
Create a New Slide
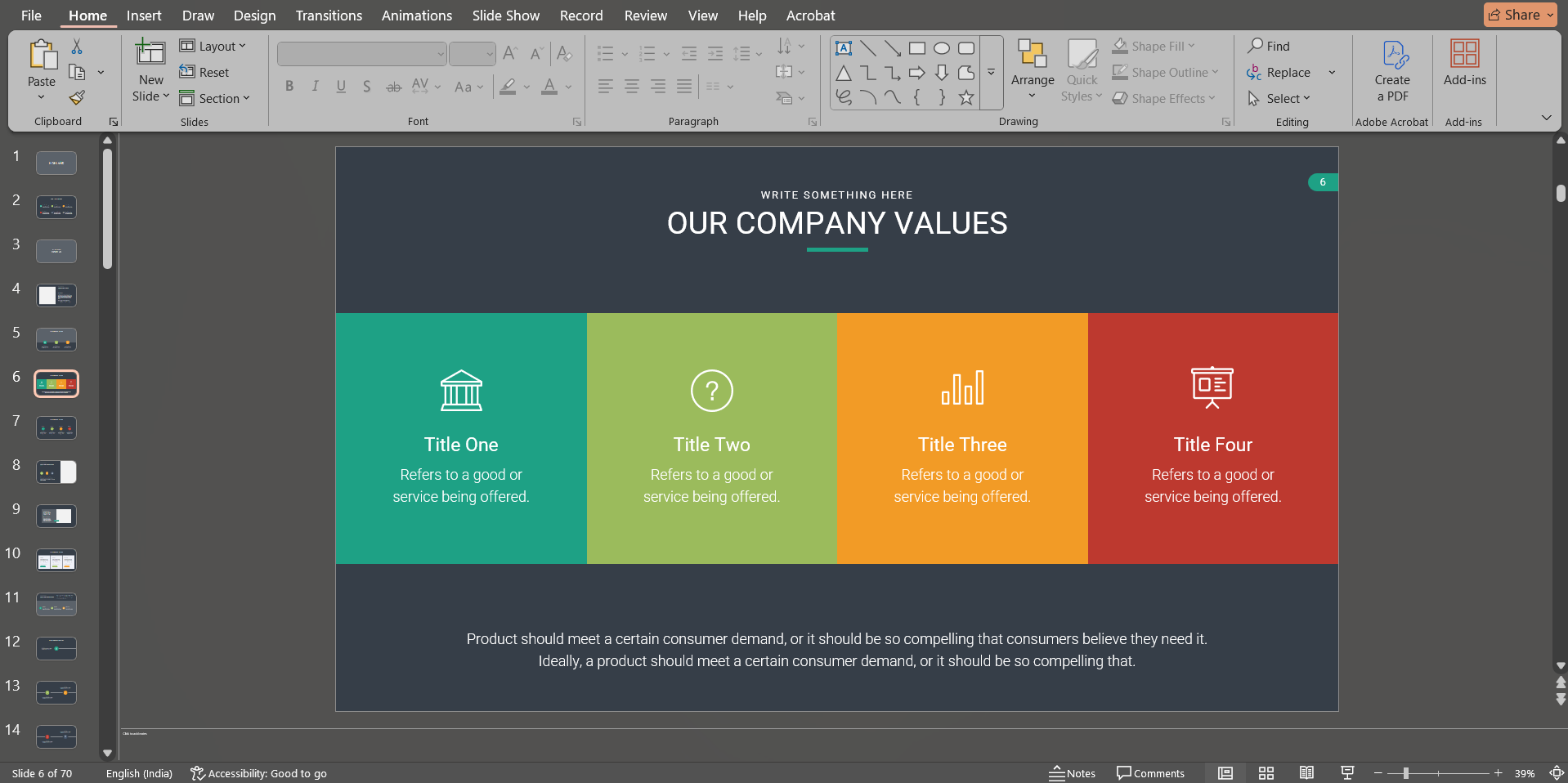pyautogui.click(x=150, y=69)
